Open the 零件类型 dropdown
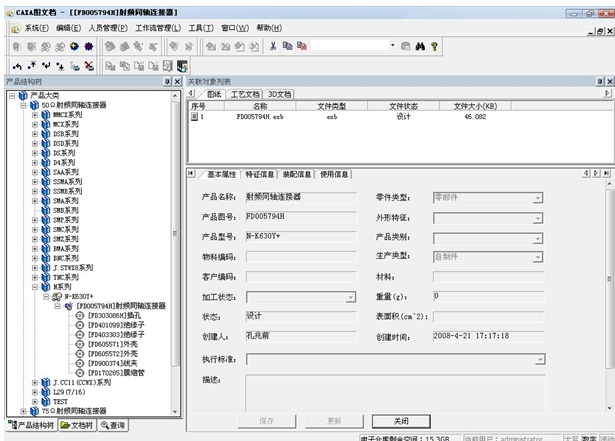Image resolution: width=615 pixels, height=441 pixels. tap(538, 197)
